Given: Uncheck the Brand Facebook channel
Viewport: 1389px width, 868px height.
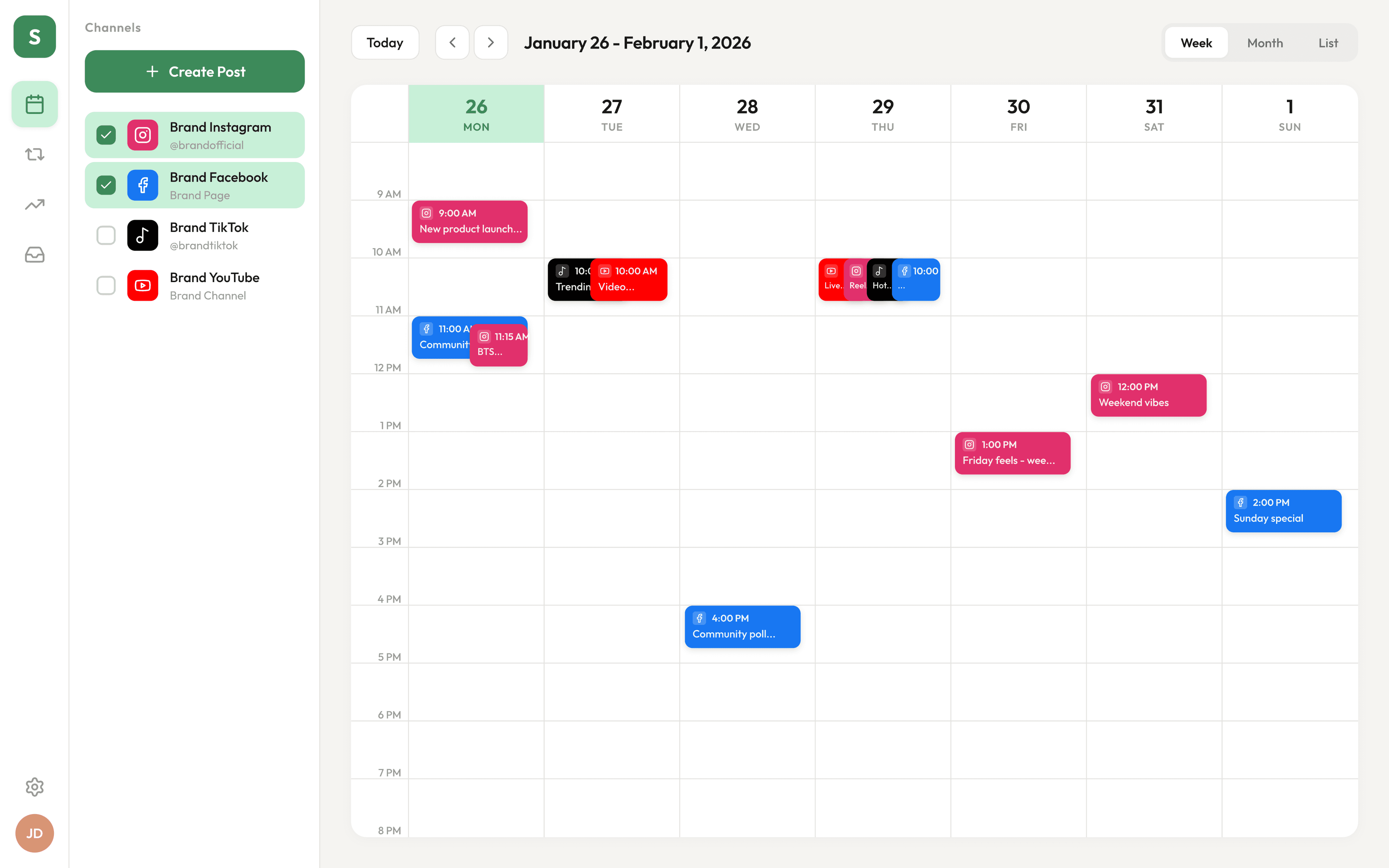Looking at the screenshot, I should (106, 185).
